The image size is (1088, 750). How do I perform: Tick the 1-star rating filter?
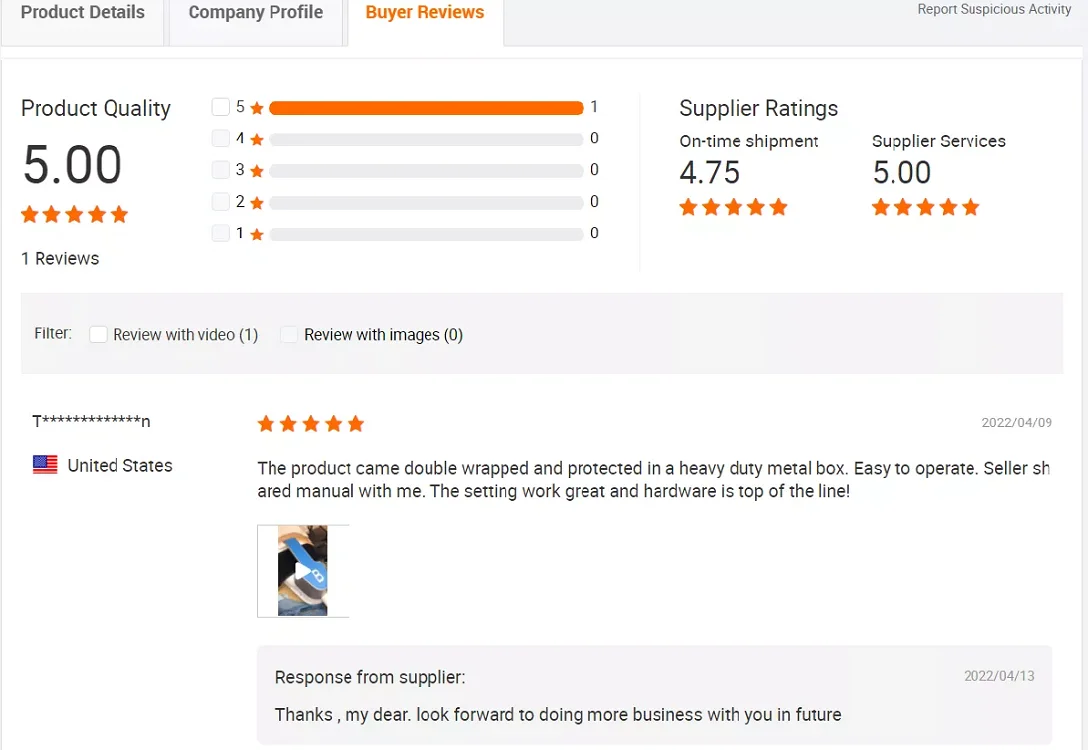click(x=221, y=233)
